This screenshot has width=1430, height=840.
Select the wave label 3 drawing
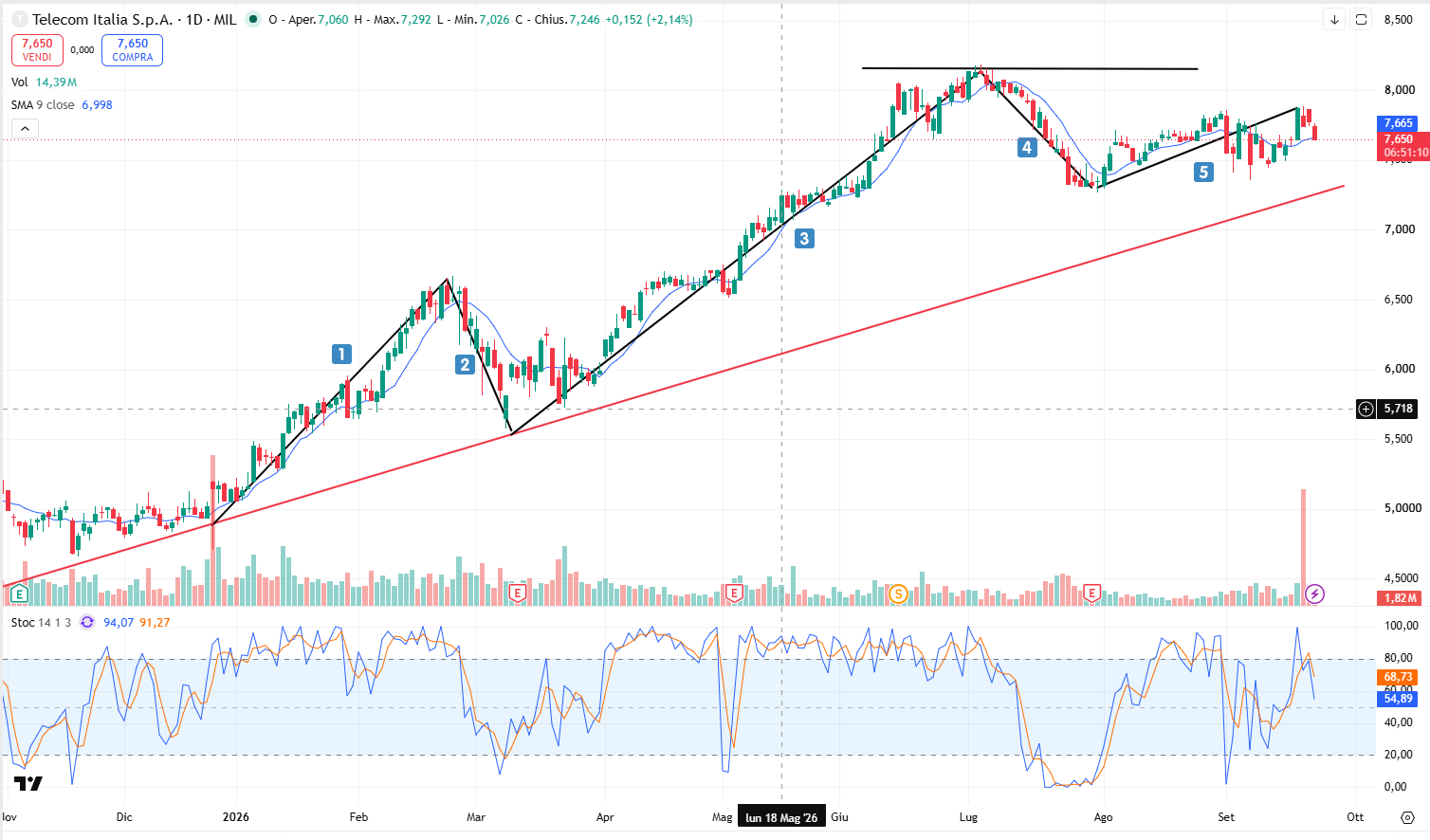[x=804, y=238]
